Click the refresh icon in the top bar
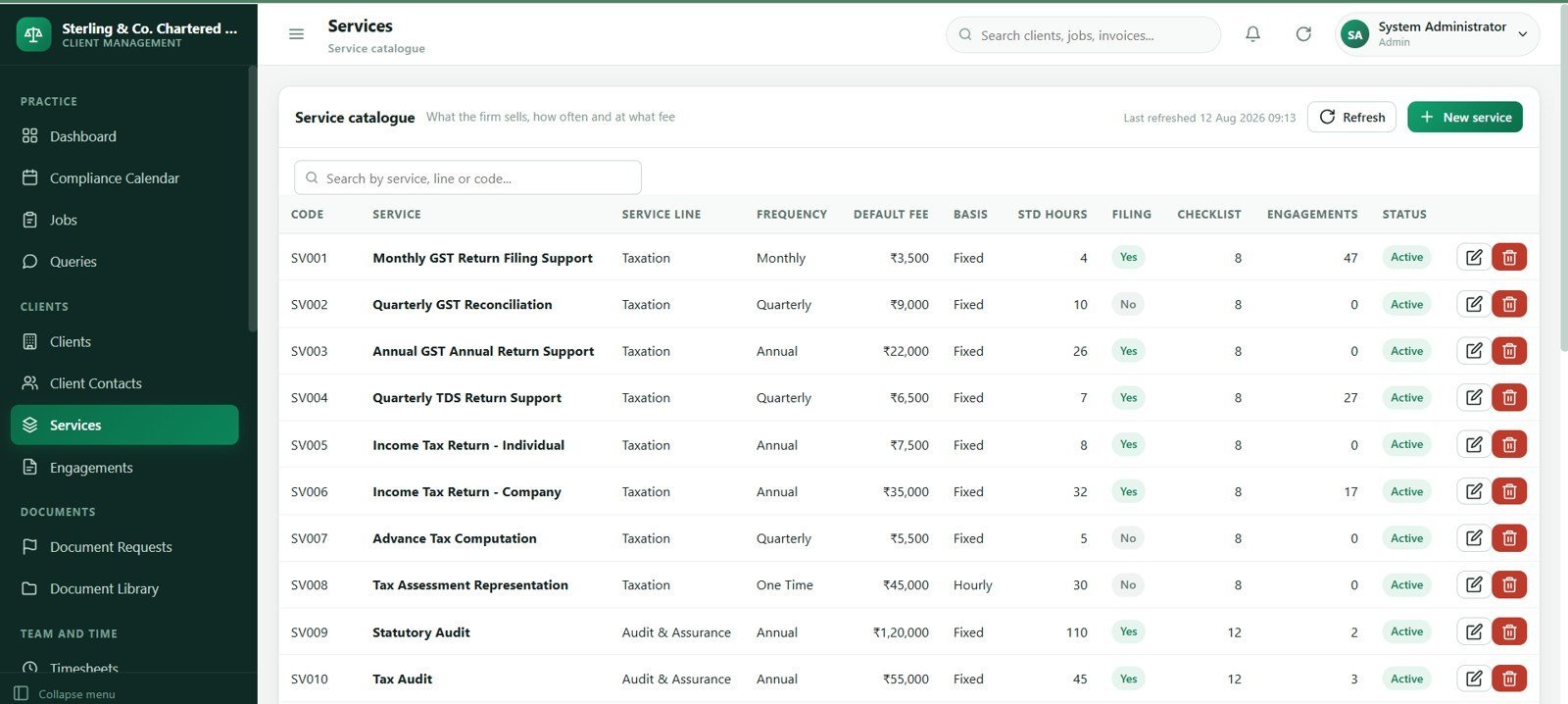 click(x=1303, y=34)
